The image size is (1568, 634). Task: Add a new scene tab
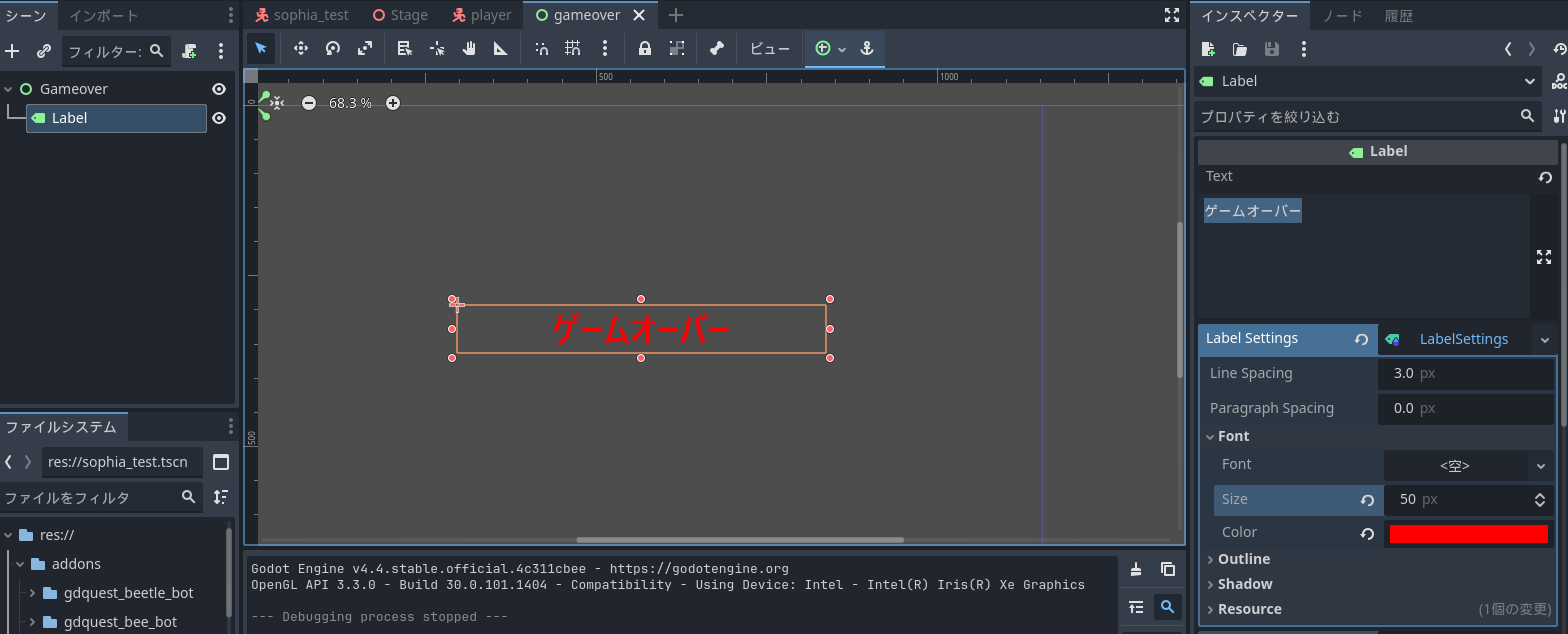coord(676,15)
